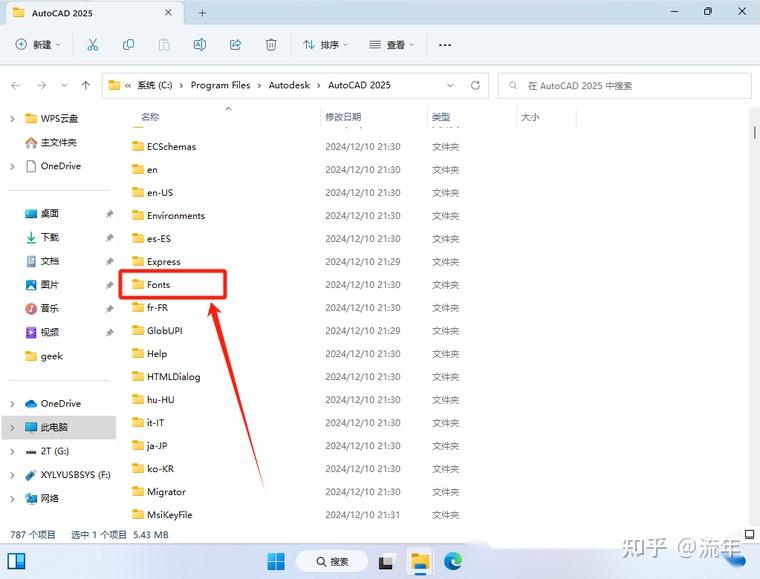760x579 pixels.
Task: Select the en-US folder
Action: click(153, 193)
